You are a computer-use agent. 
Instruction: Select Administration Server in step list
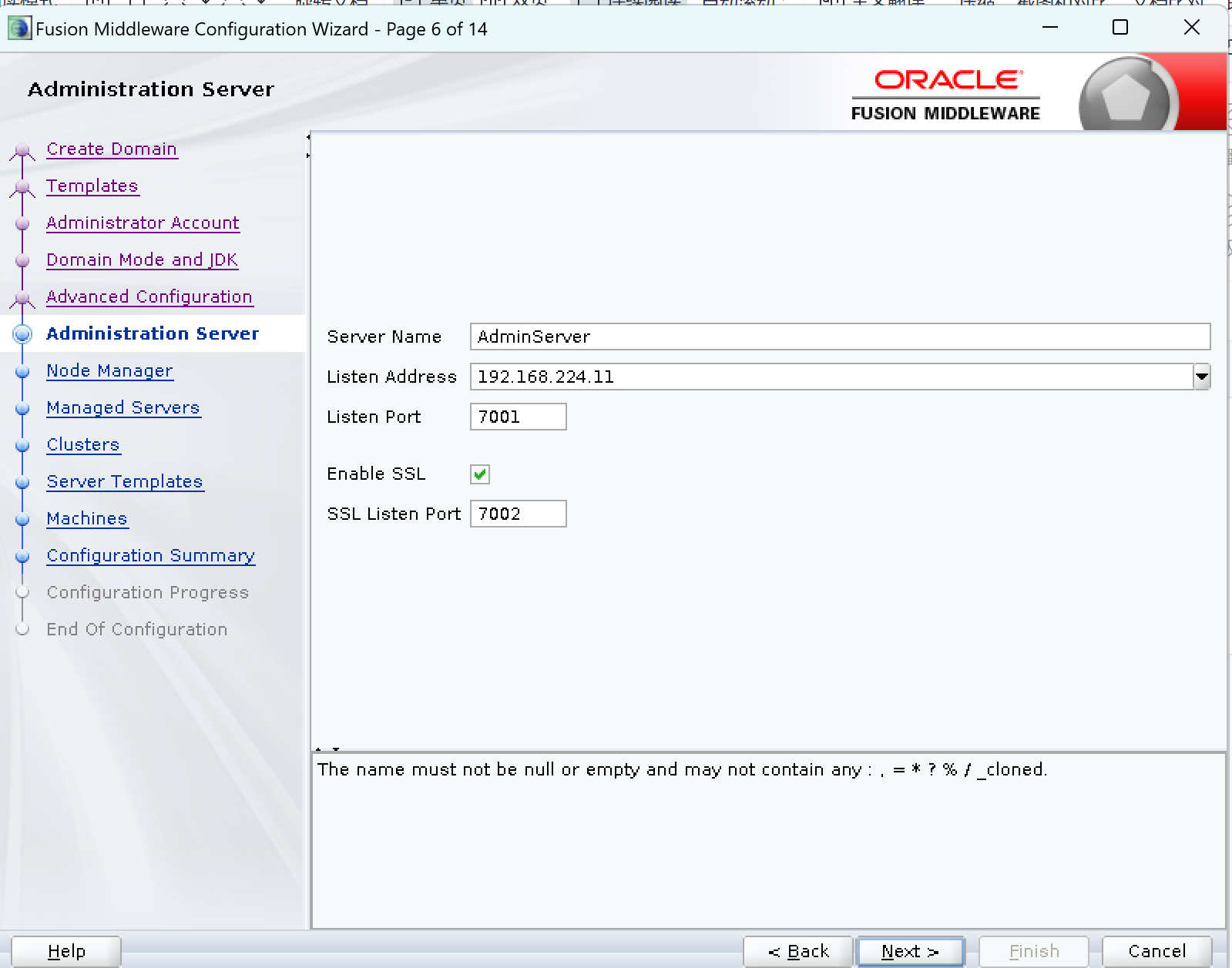click(x=153, y=333)
